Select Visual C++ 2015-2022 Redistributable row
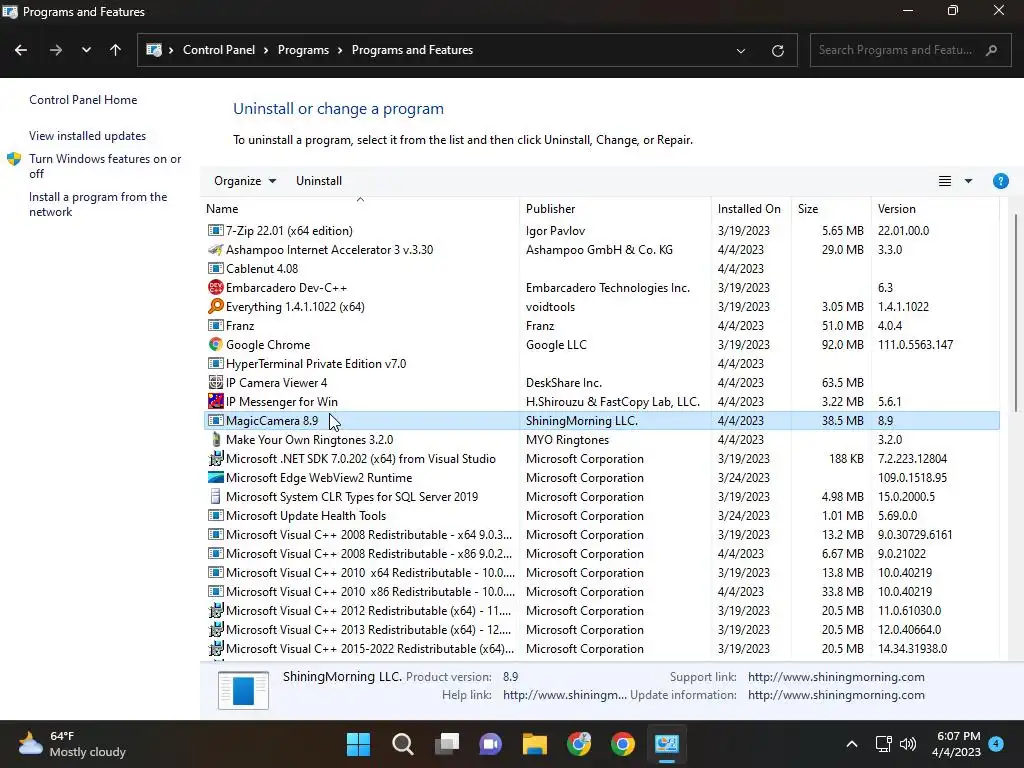 click(601, 648)
